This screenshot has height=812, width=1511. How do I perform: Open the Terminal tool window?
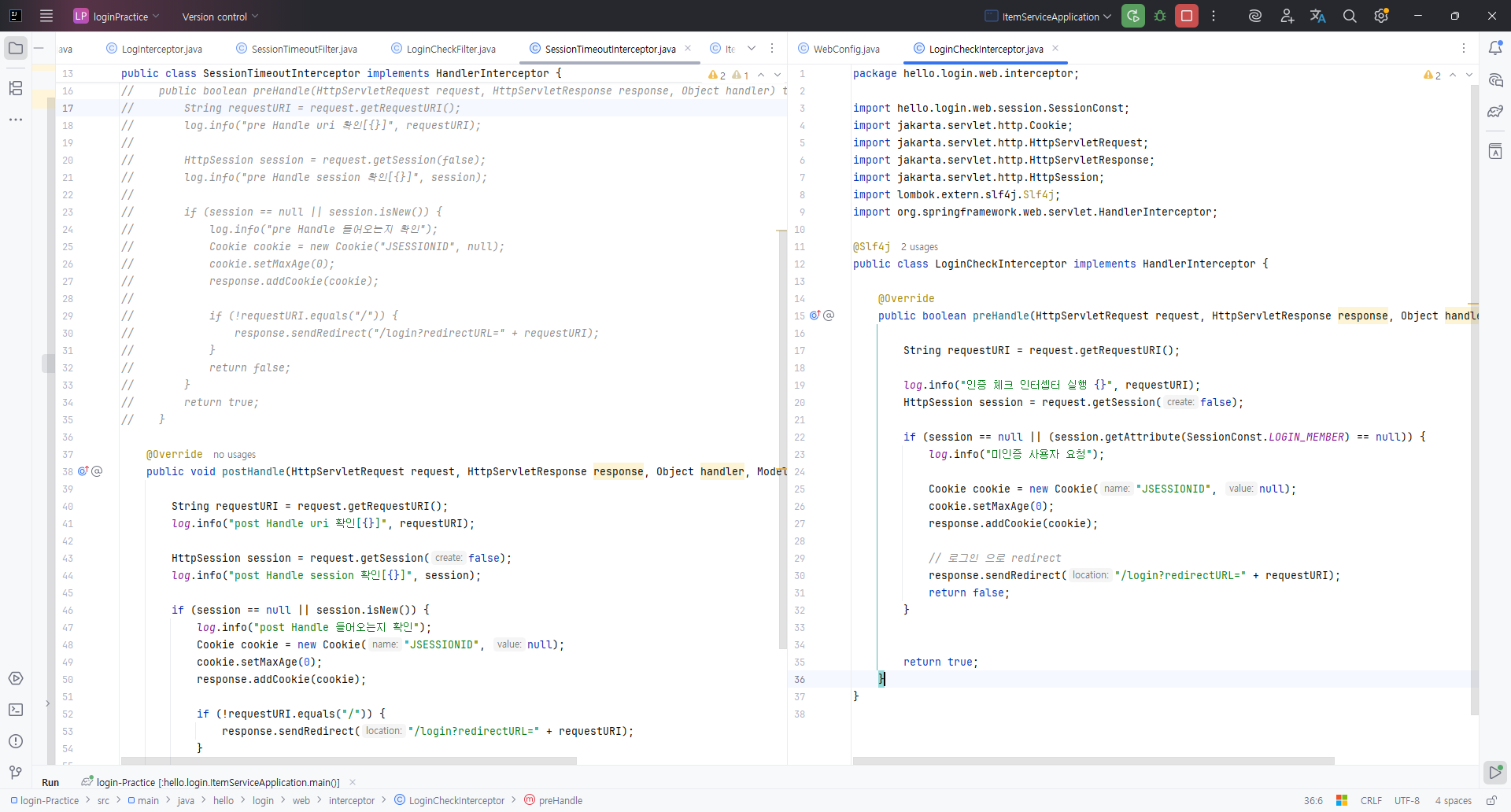click(16, 710)
